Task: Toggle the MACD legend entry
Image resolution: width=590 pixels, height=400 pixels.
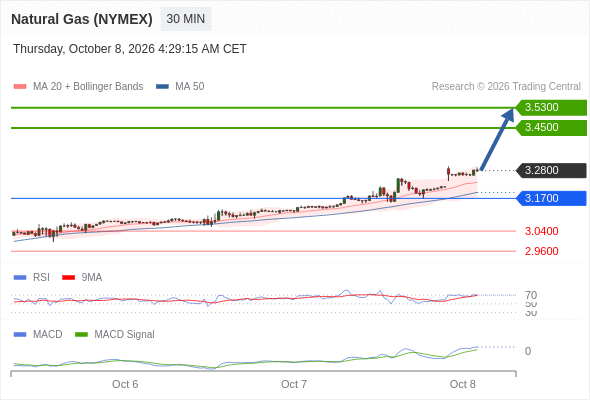Action: tap(38, 334)
